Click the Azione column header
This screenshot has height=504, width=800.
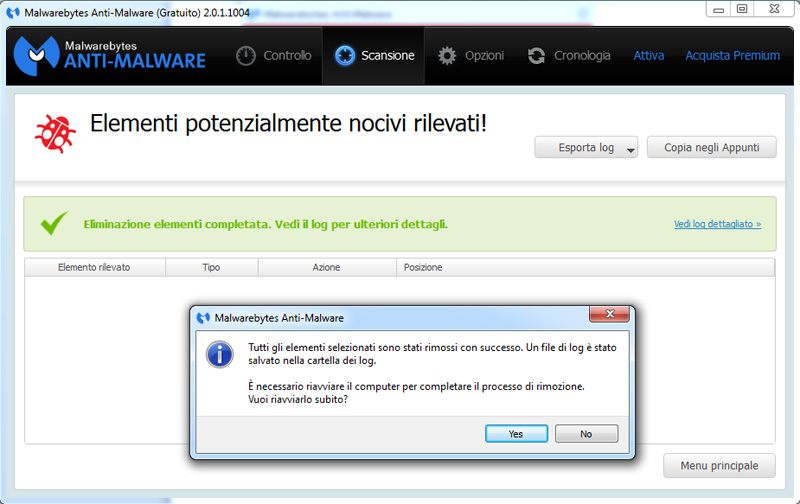[x=327, y=267]
